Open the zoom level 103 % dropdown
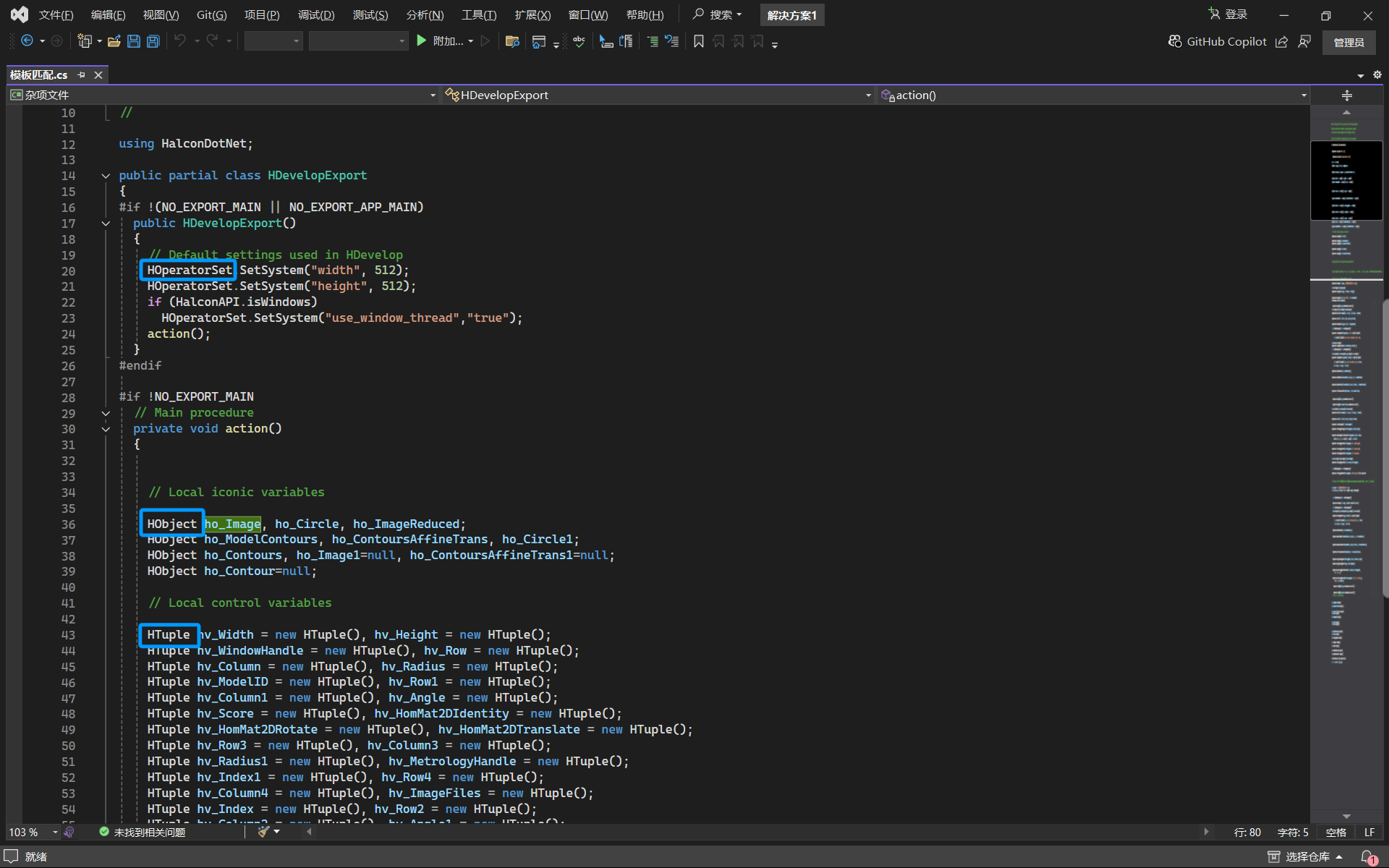The height and width of the screenshot is (868, 1389). [55, 833]
